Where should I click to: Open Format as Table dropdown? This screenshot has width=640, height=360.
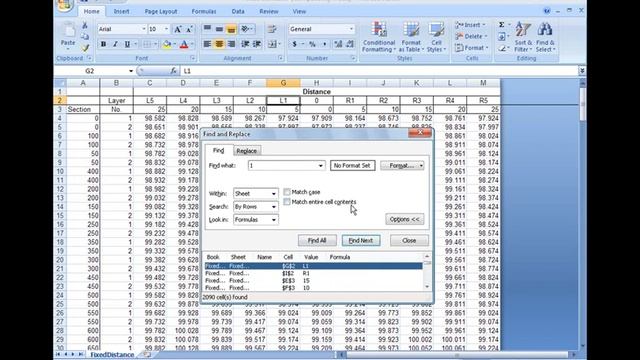tap(411, 37)
